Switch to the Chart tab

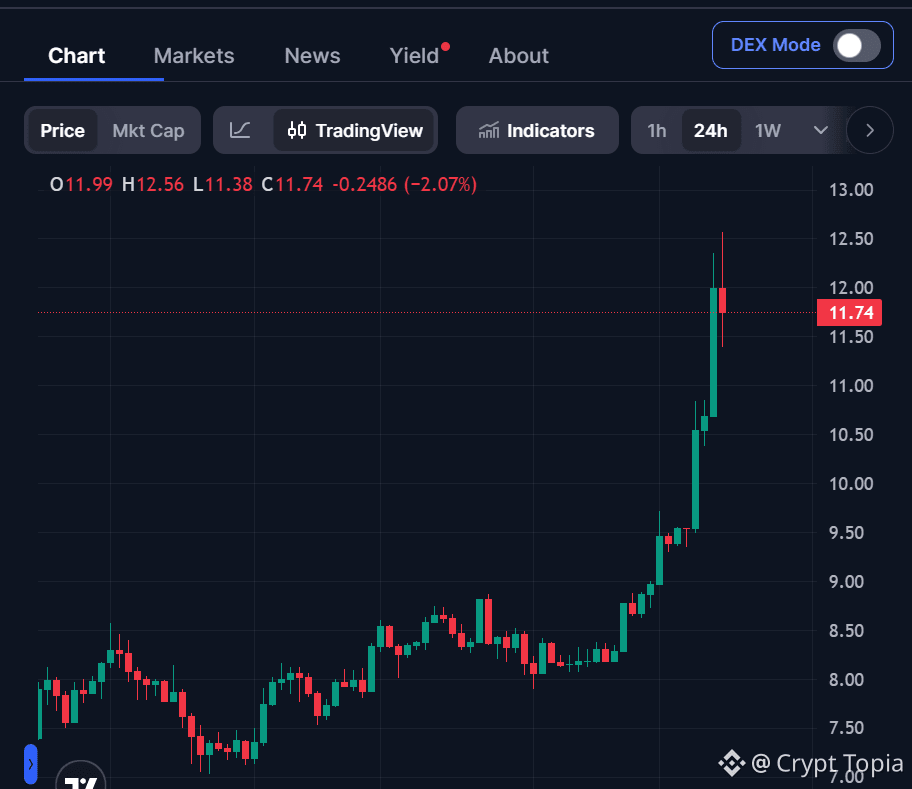(x=76, y=56)
